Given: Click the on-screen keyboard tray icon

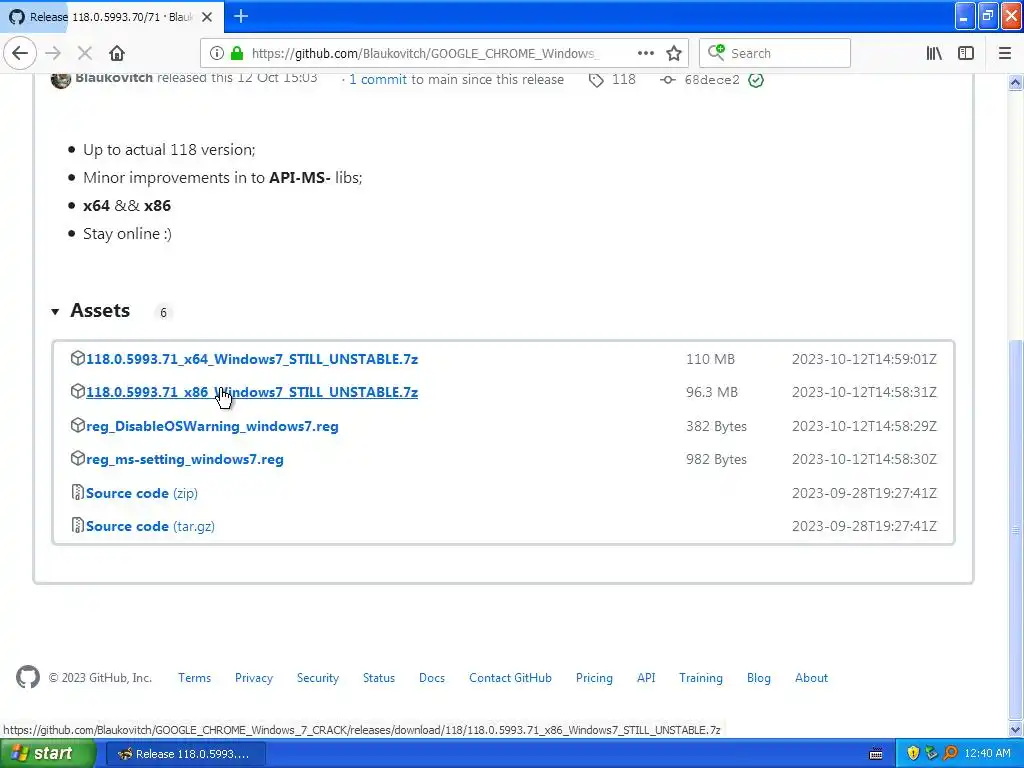Looking at the screenshot, I should [876, 754].
